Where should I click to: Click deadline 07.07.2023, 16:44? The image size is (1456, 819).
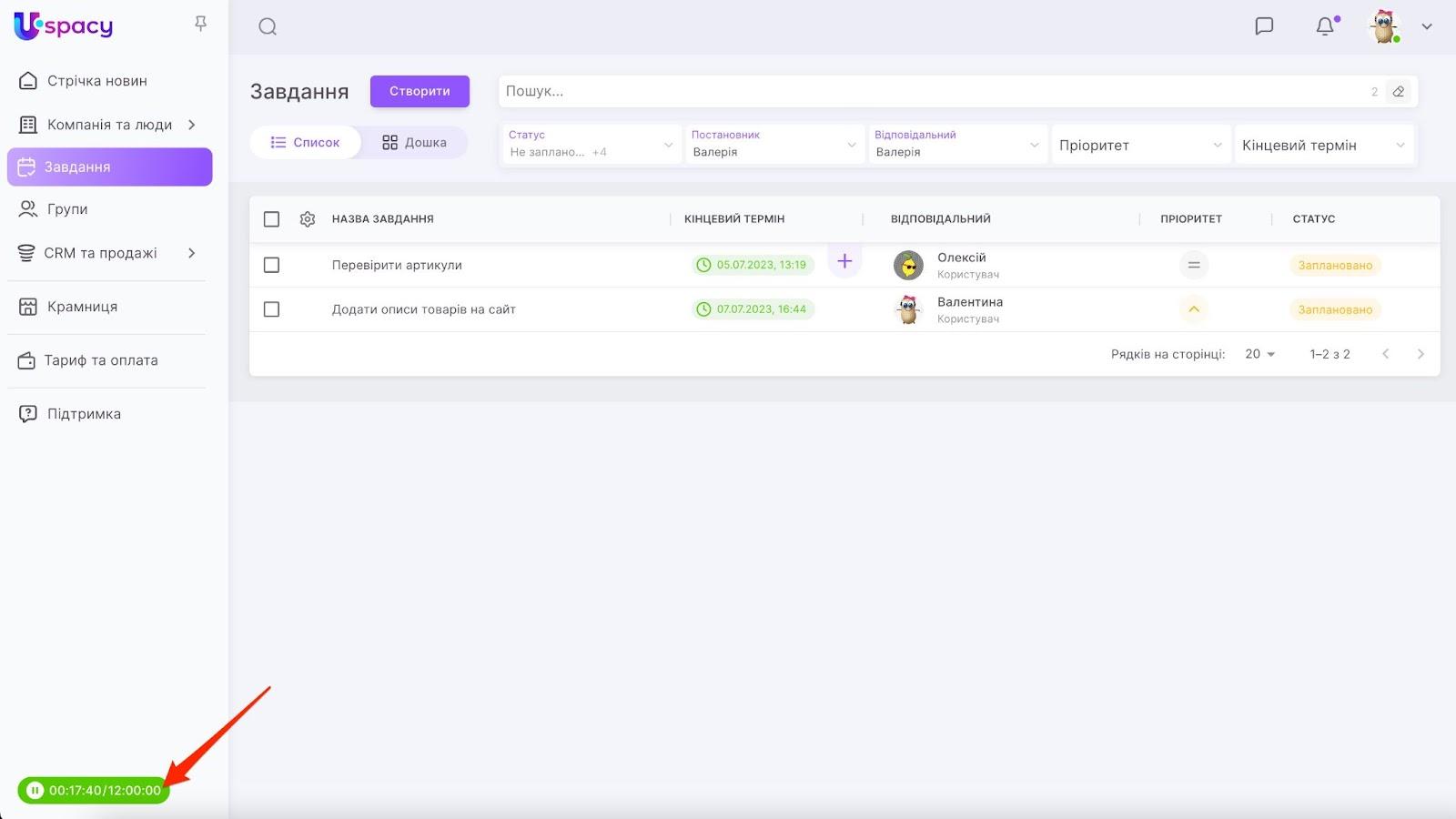[753, 309]
